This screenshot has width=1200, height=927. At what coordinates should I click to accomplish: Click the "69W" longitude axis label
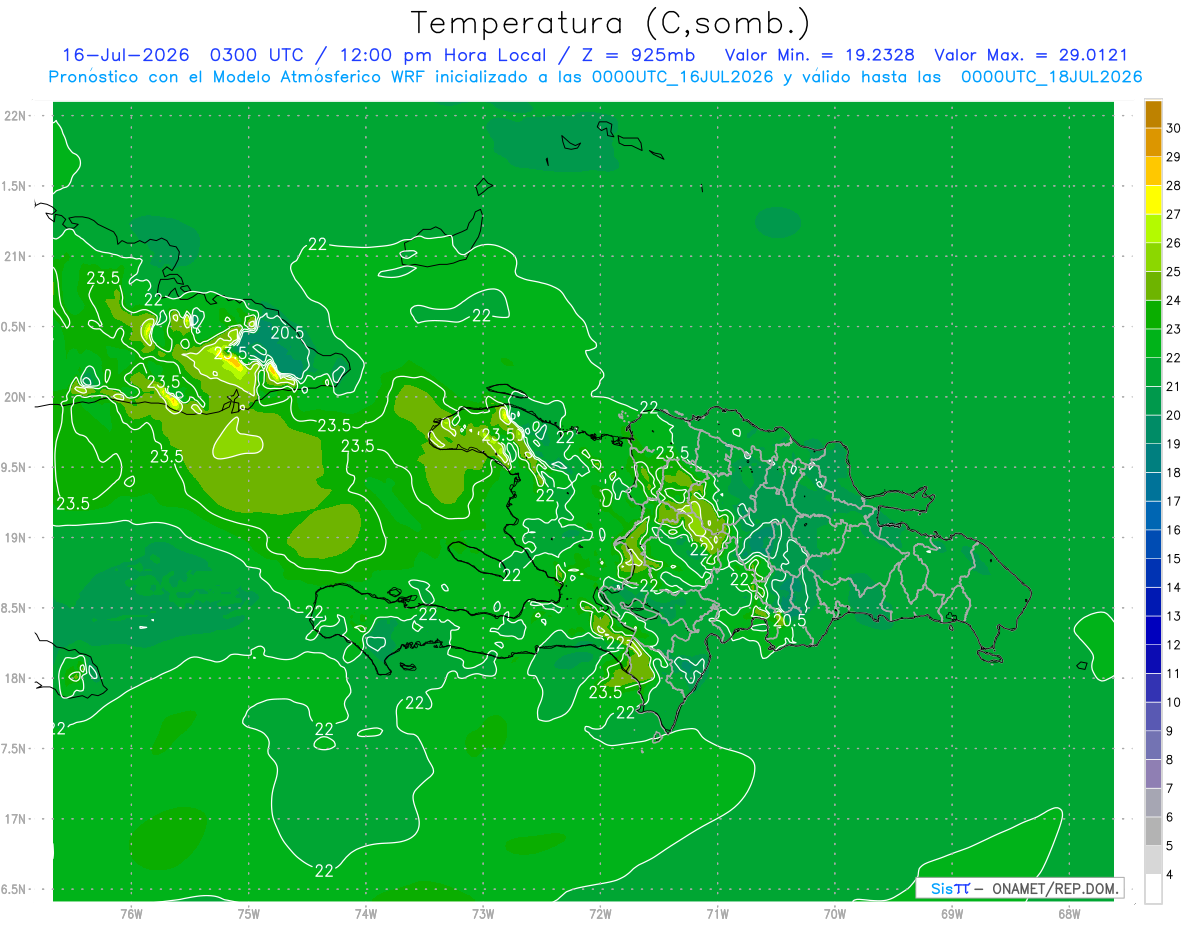point(952,913)
